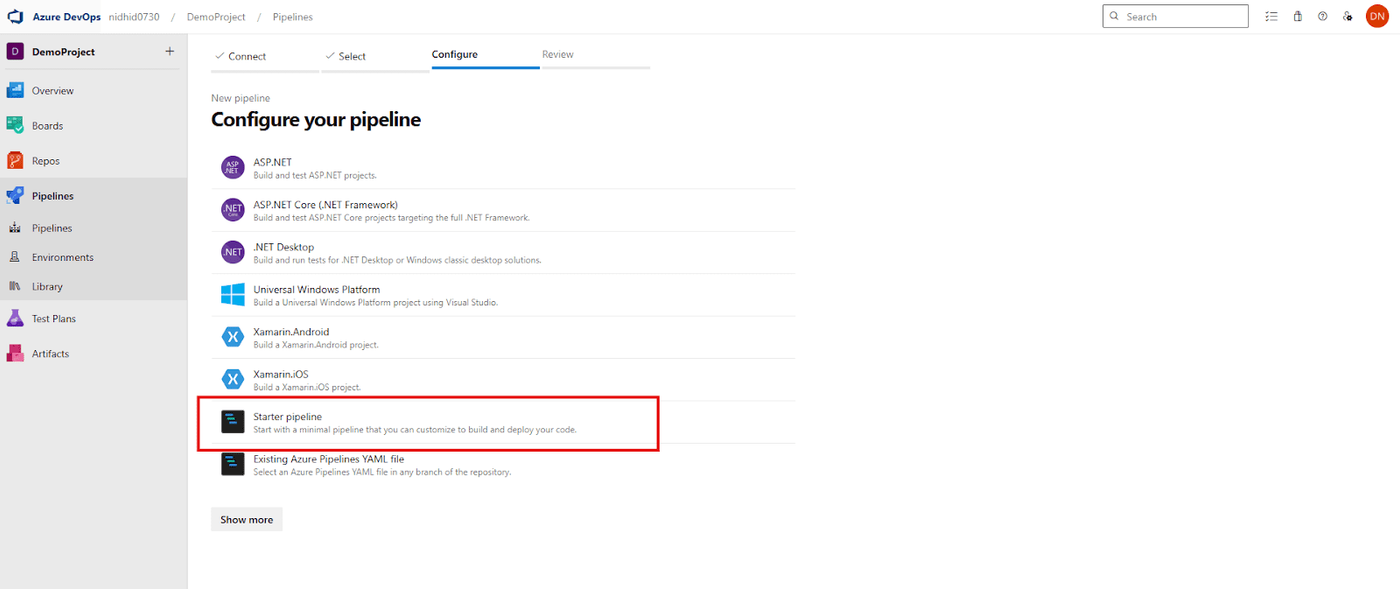Open the Library sub-item icon
The image size is (1400, 589).
tap(15, 286)
